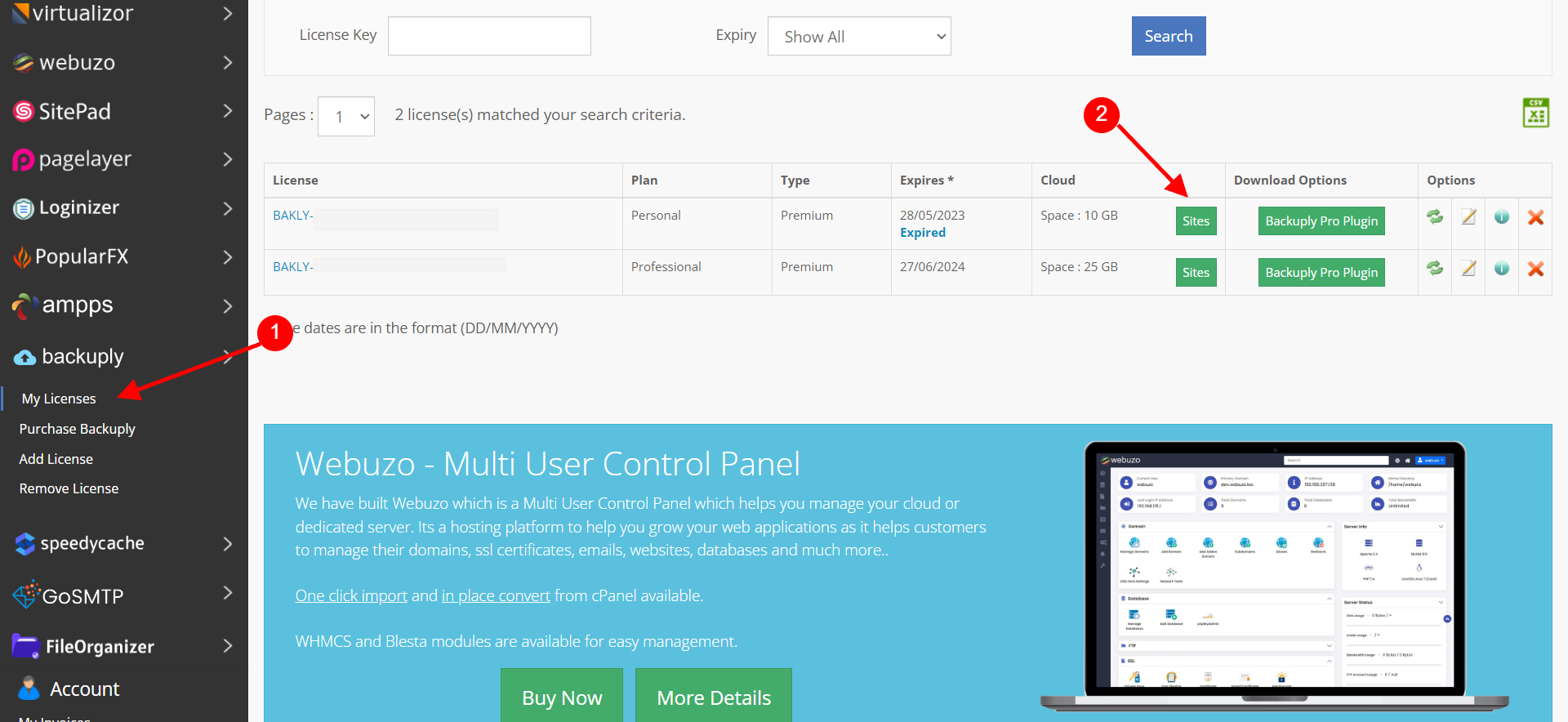
Task: Expand the GoSMTP sidebar menu chevron
Action: [x=228, y=592]
